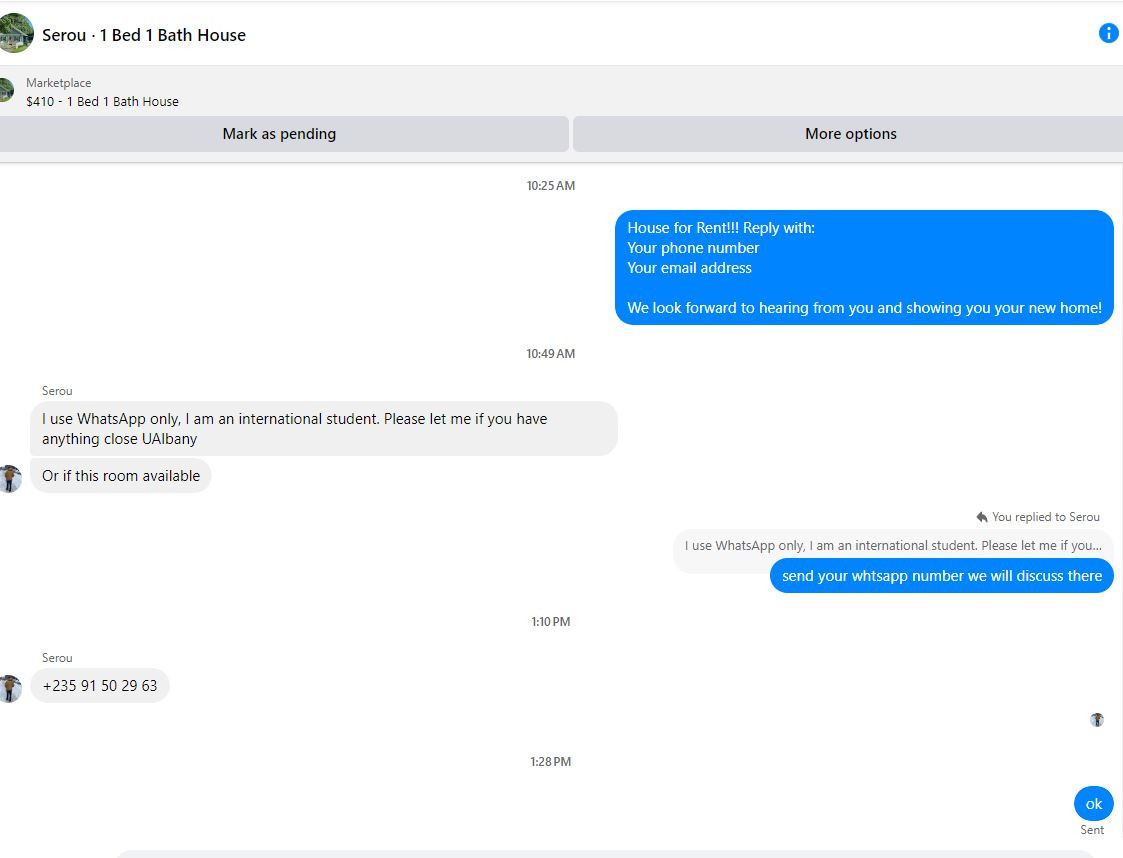Open quoted reply preview of Serou's message
The image size is (1123, 858).
tap(893, 546)
